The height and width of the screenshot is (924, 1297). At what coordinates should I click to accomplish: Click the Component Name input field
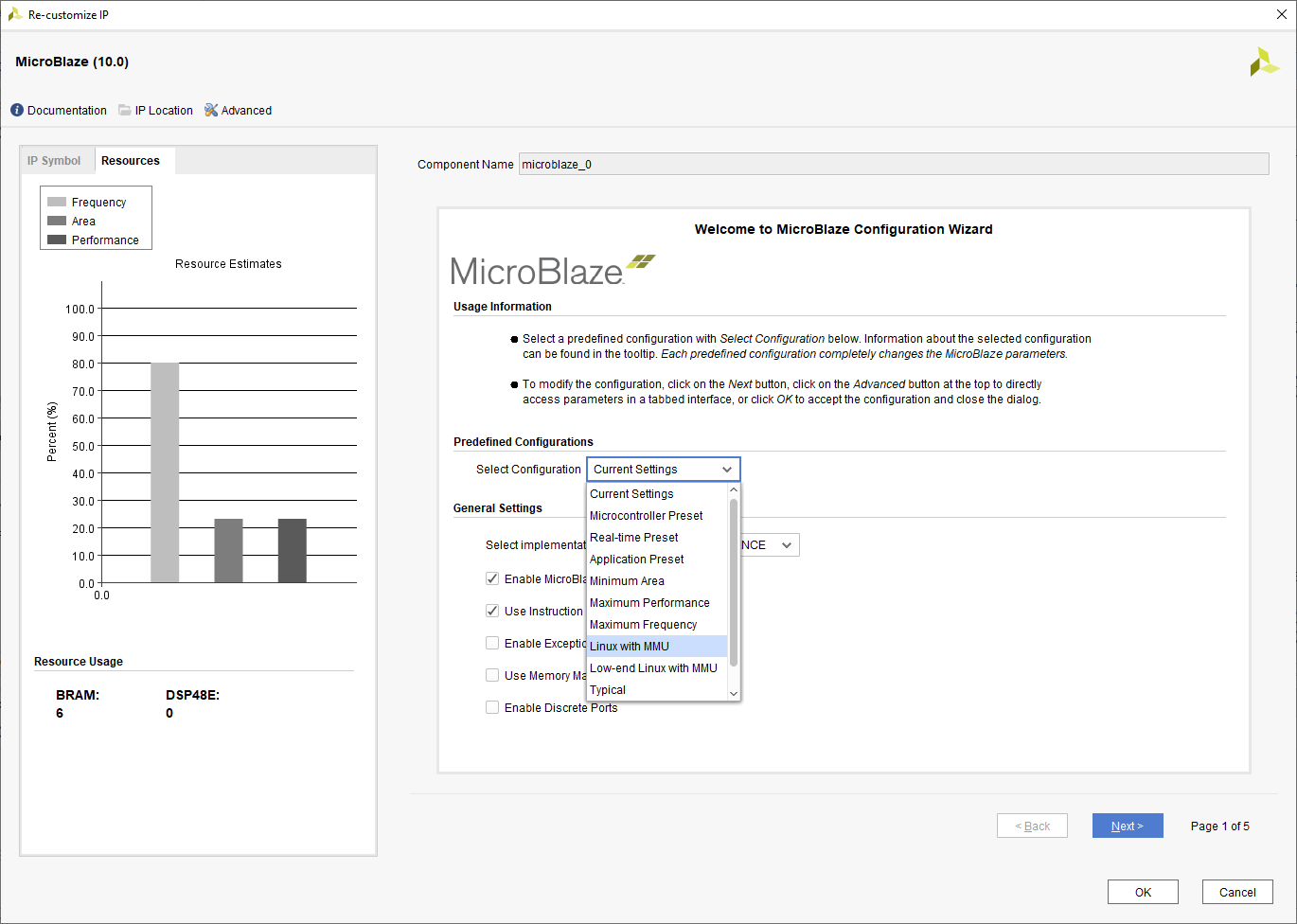pos(893,165)
